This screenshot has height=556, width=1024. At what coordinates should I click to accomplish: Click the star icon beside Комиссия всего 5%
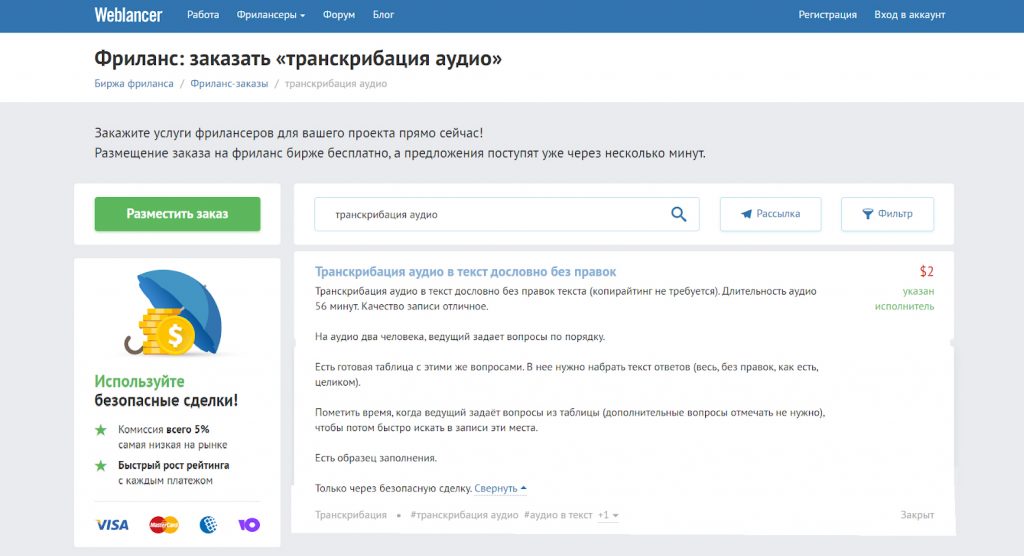101,430
